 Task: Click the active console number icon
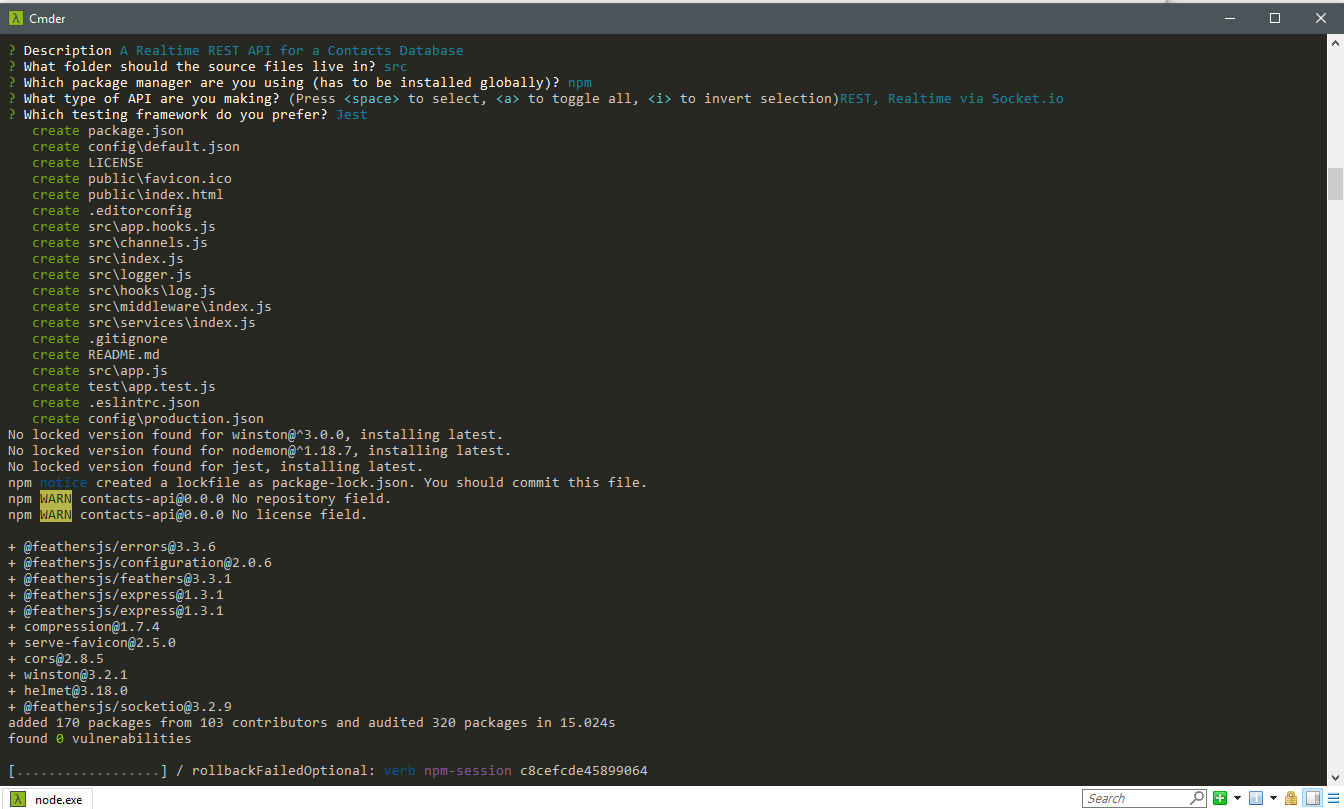pyautogui.click(x=1256, y=798)
